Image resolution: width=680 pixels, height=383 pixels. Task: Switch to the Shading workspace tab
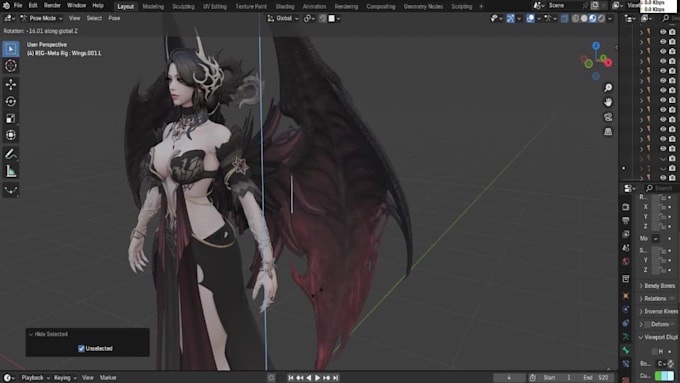coord(284,7)
